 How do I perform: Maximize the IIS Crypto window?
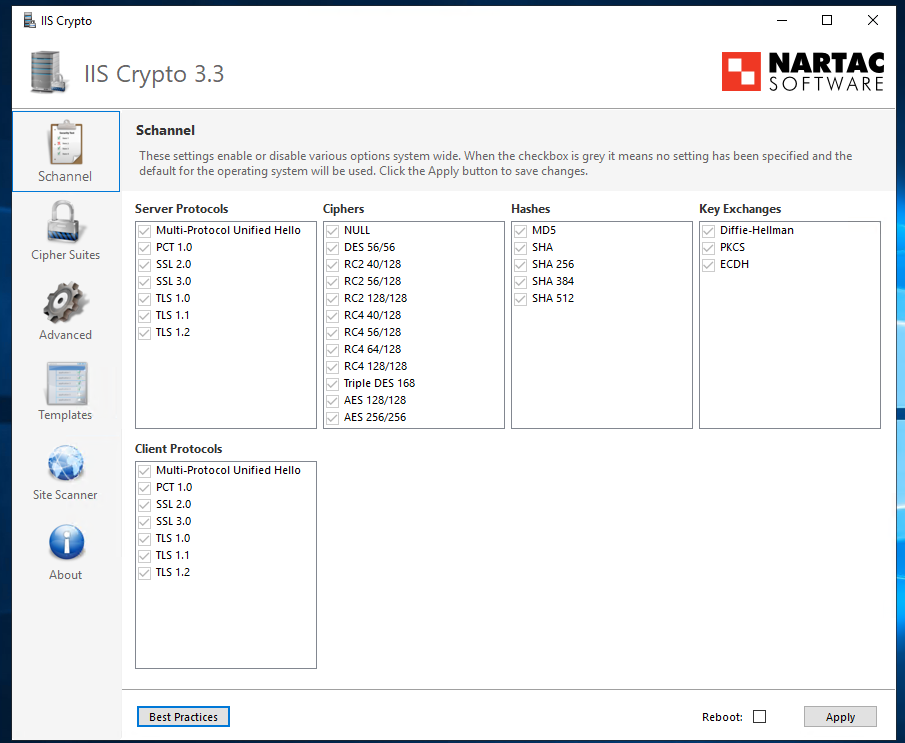click(826, 20)
